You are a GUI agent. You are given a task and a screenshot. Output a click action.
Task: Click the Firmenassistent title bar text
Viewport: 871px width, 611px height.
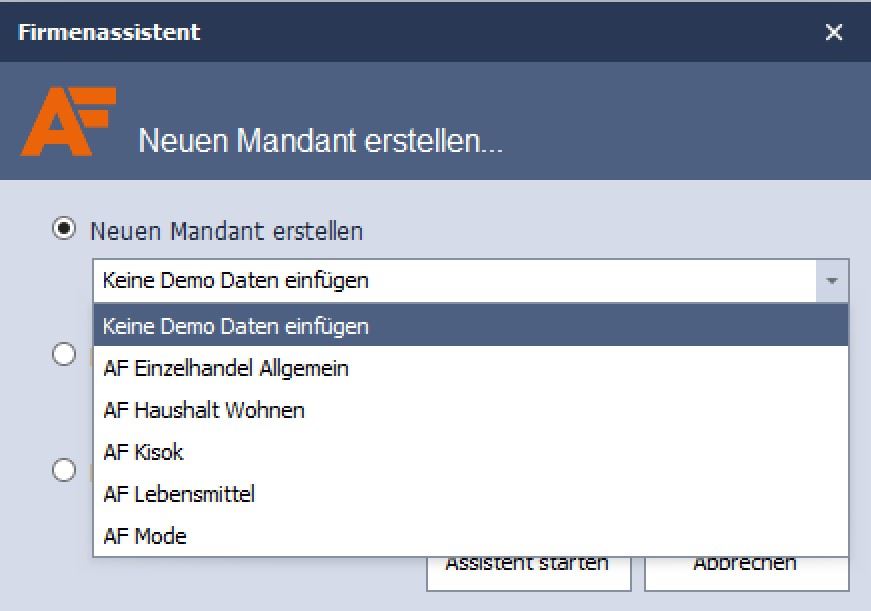click(x=109, y=32)
